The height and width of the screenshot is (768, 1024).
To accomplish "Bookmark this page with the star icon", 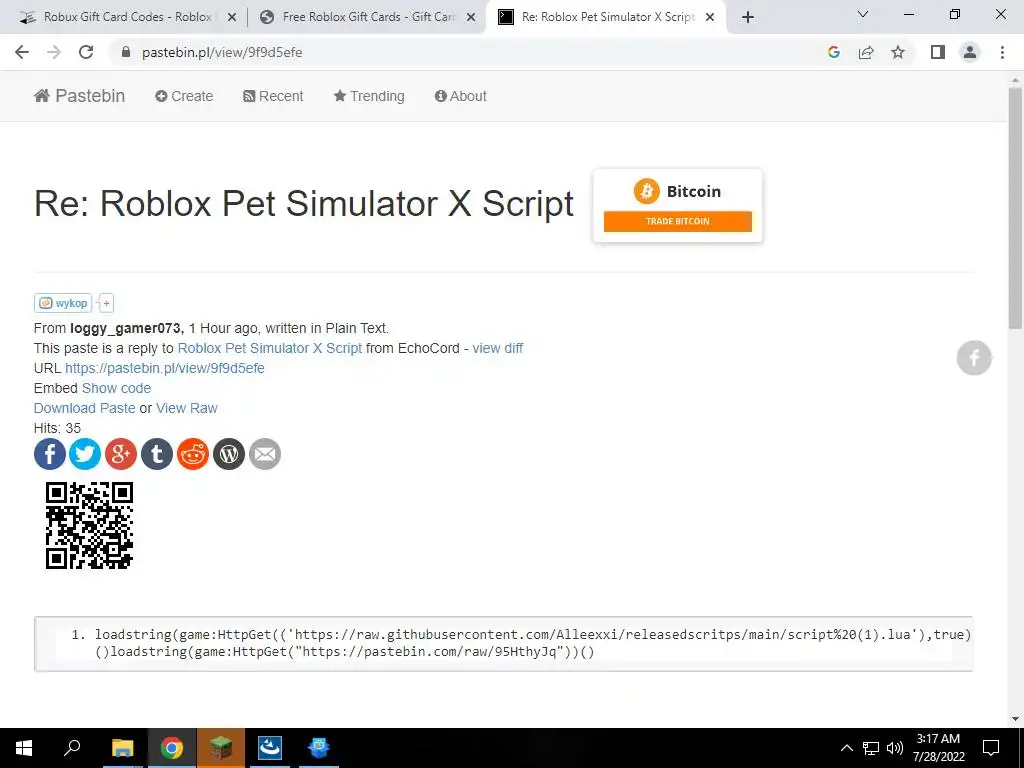I will [x=898, y=52].
